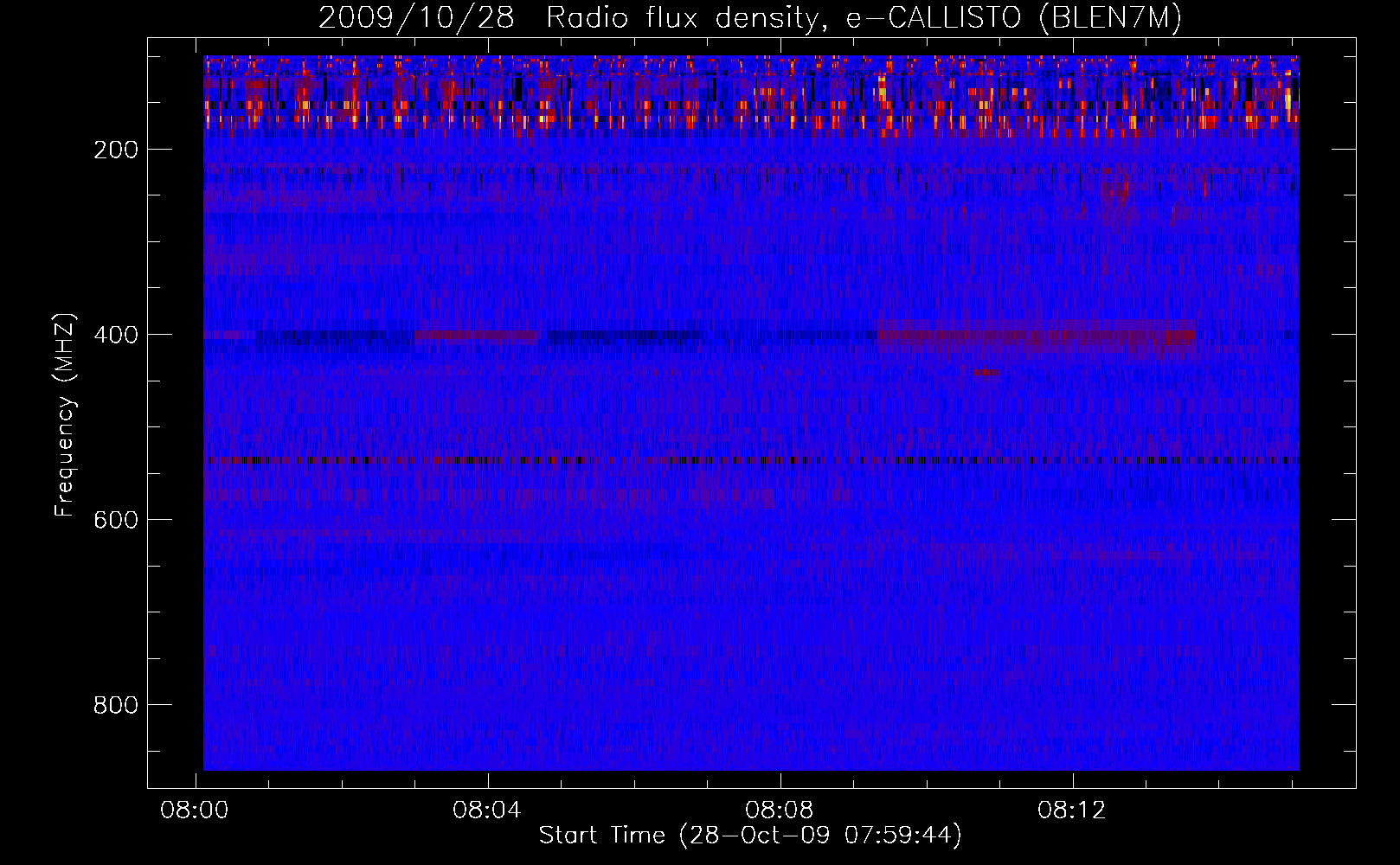
Task: Select the 400 frequency tick label
Action: (116, 335)
